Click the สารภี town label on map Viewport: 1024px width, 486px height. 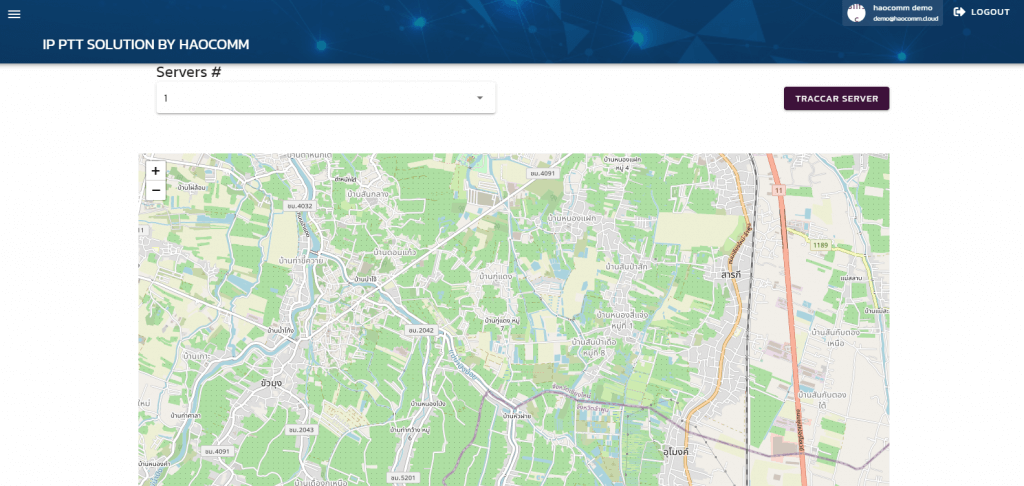[x=730, y=276]
